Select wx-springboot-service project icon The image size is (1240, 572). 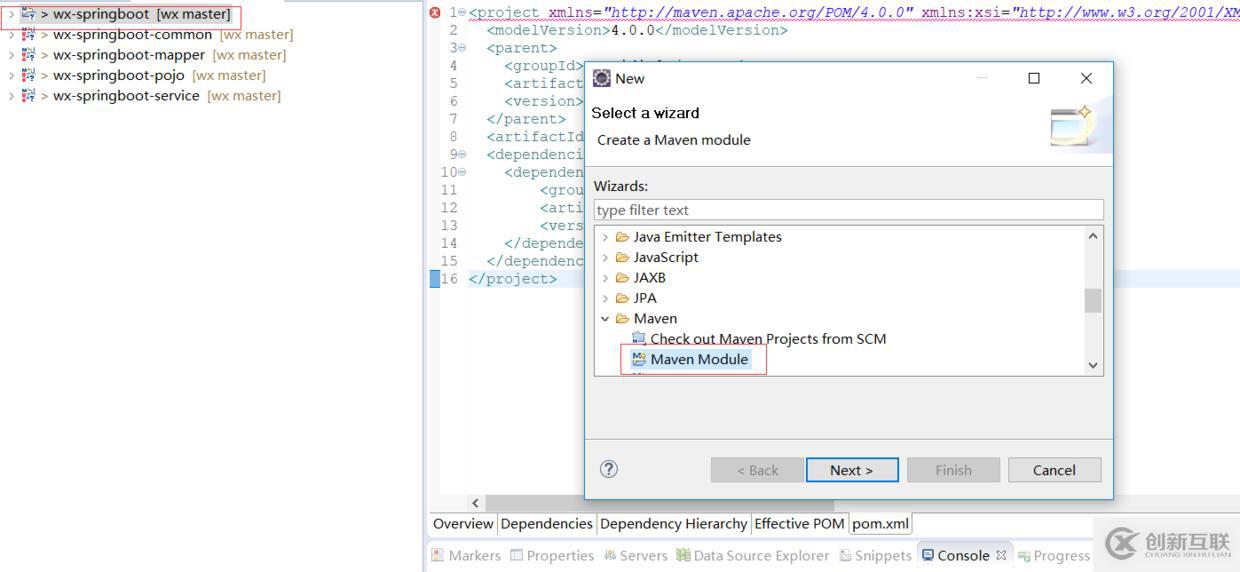coord(28,96)
